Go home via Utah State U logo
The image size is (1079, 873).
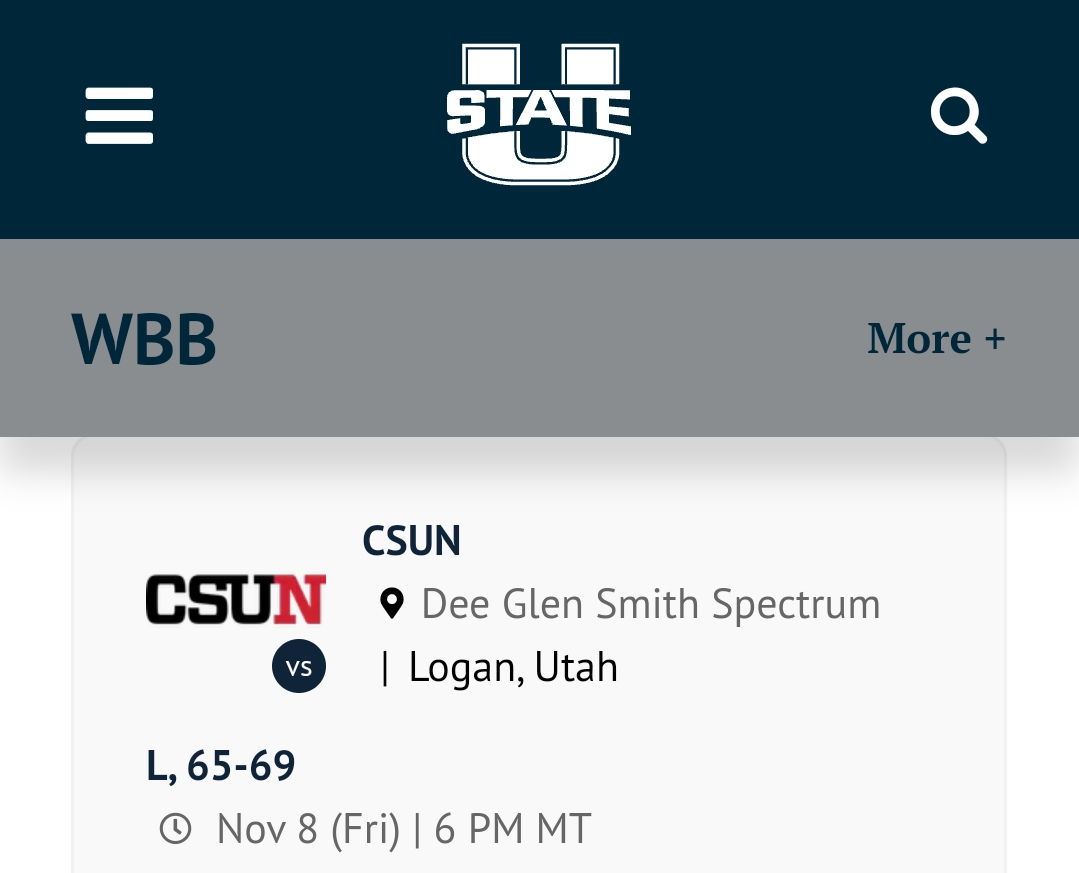click(539, 114)
